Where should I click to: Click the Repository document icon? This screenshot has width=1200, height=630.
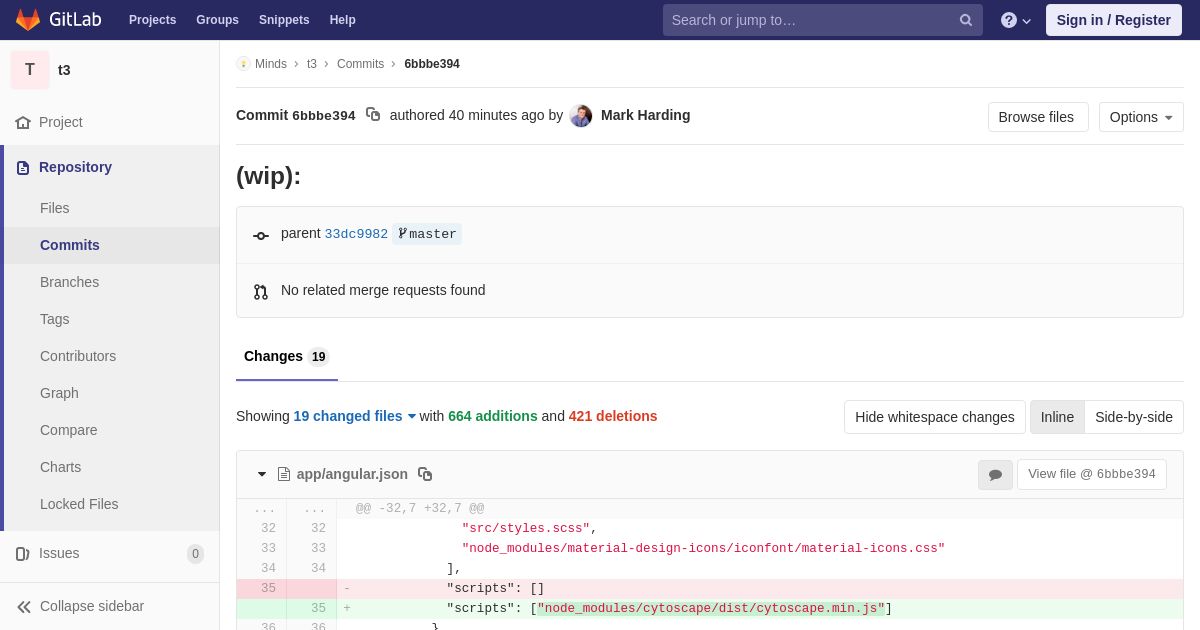tap(23, 168)
